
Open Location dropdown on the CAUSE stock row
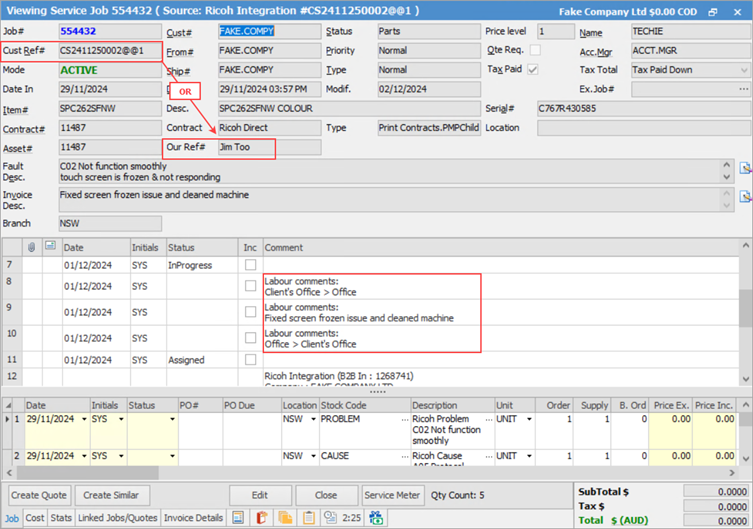pos(311,456)
